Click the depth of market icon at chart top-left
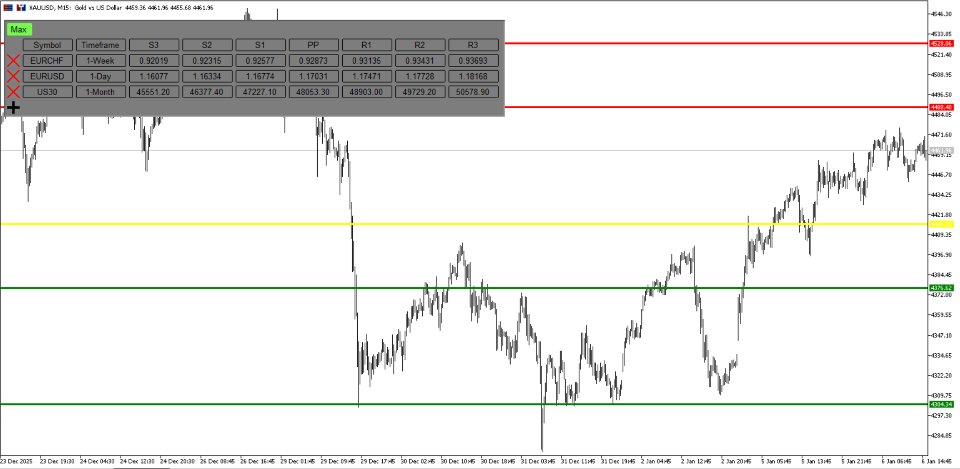Viewport: 960px width, 469px height. 7,7
